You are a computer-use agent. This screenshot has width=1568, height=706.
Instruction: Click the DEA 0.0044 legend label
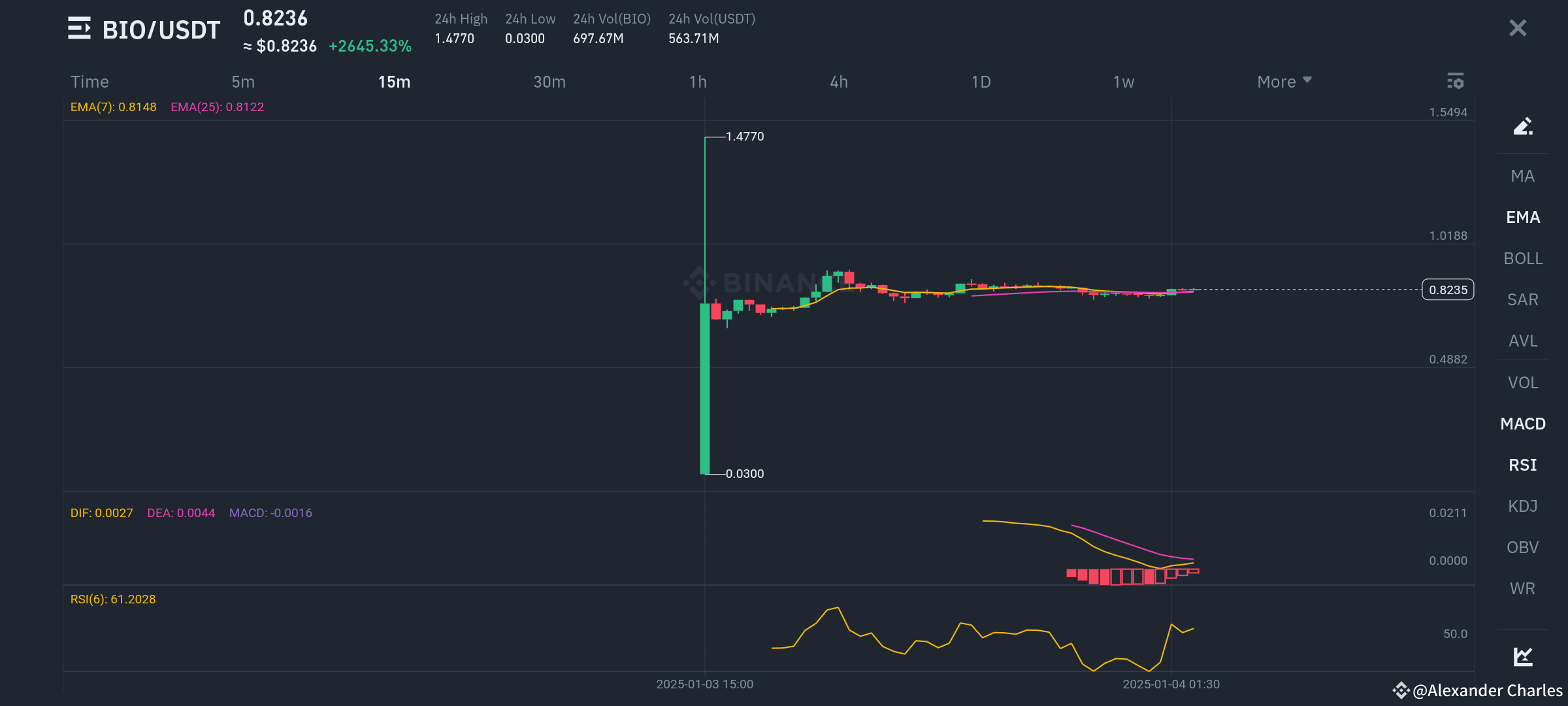181,513
